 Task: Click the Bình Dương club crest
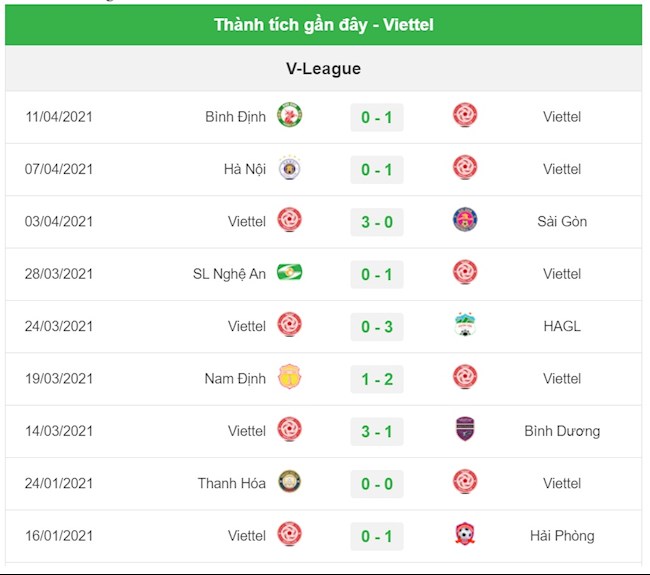465,430
